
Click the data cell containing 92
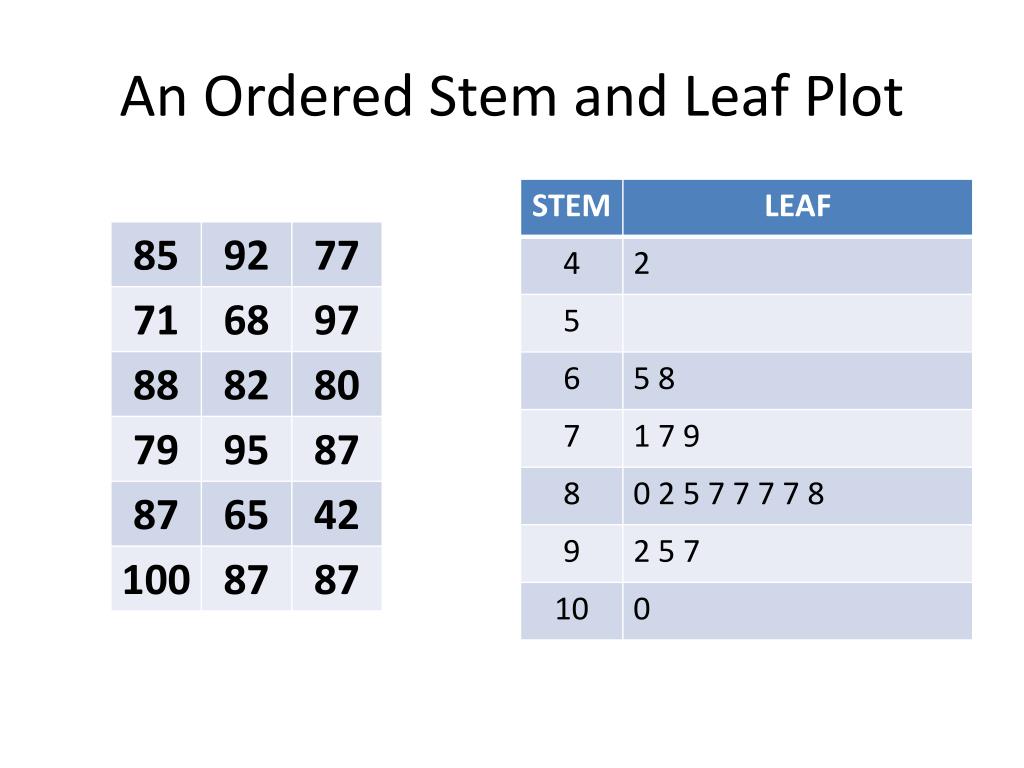point(246,256)
